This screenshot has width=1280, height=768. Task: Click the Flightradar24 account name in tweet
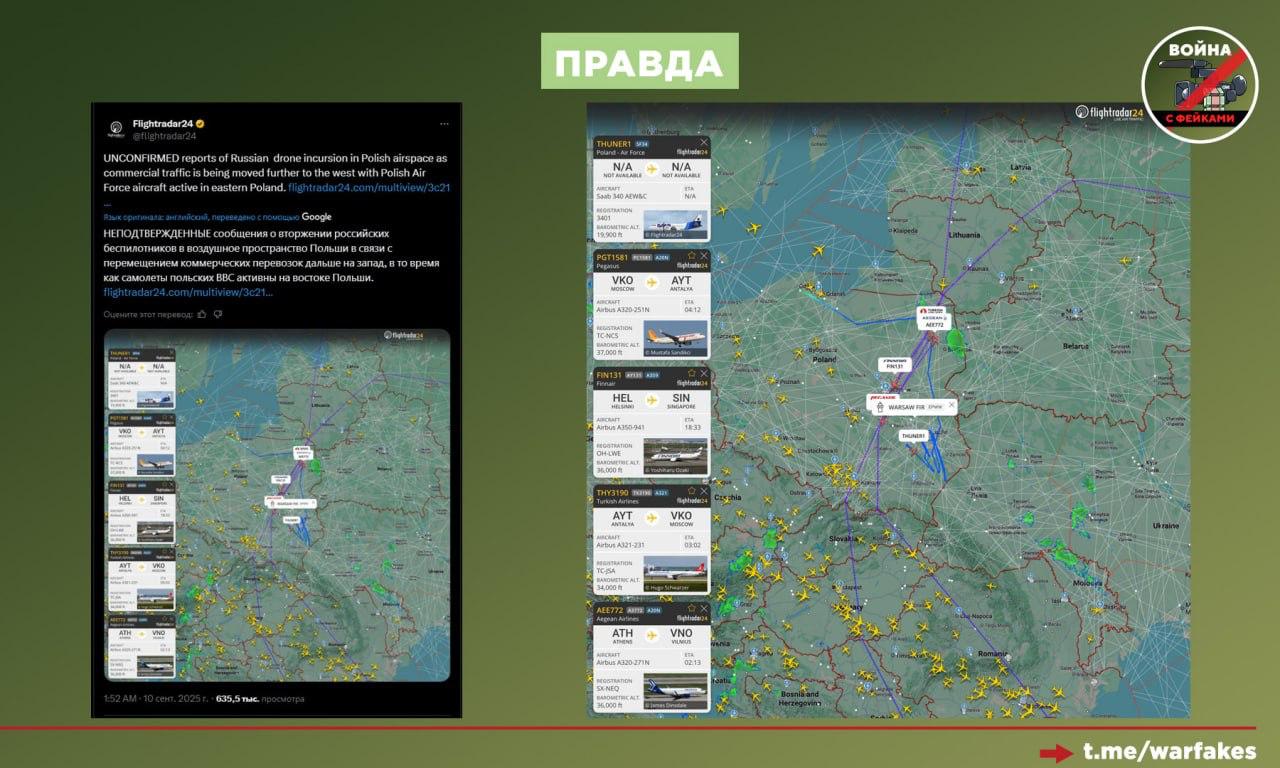coord(163,123)
